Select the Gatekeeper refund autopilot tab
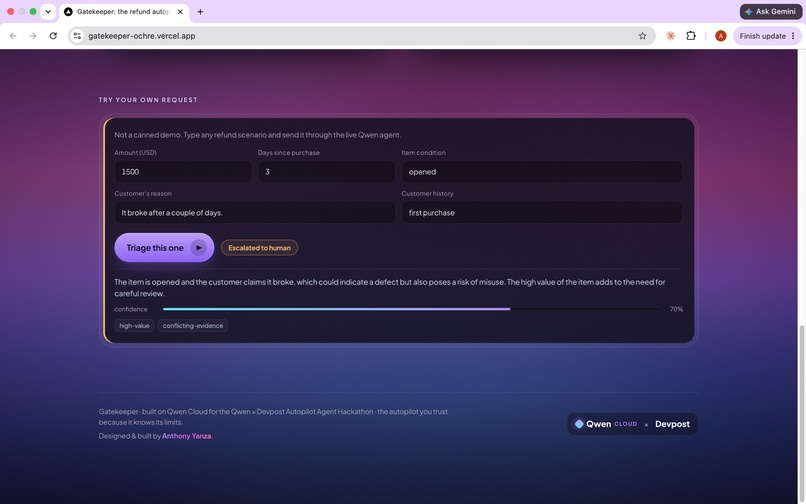Image resolution: width=806 pixels, height=504 pixels. (123, 11)
